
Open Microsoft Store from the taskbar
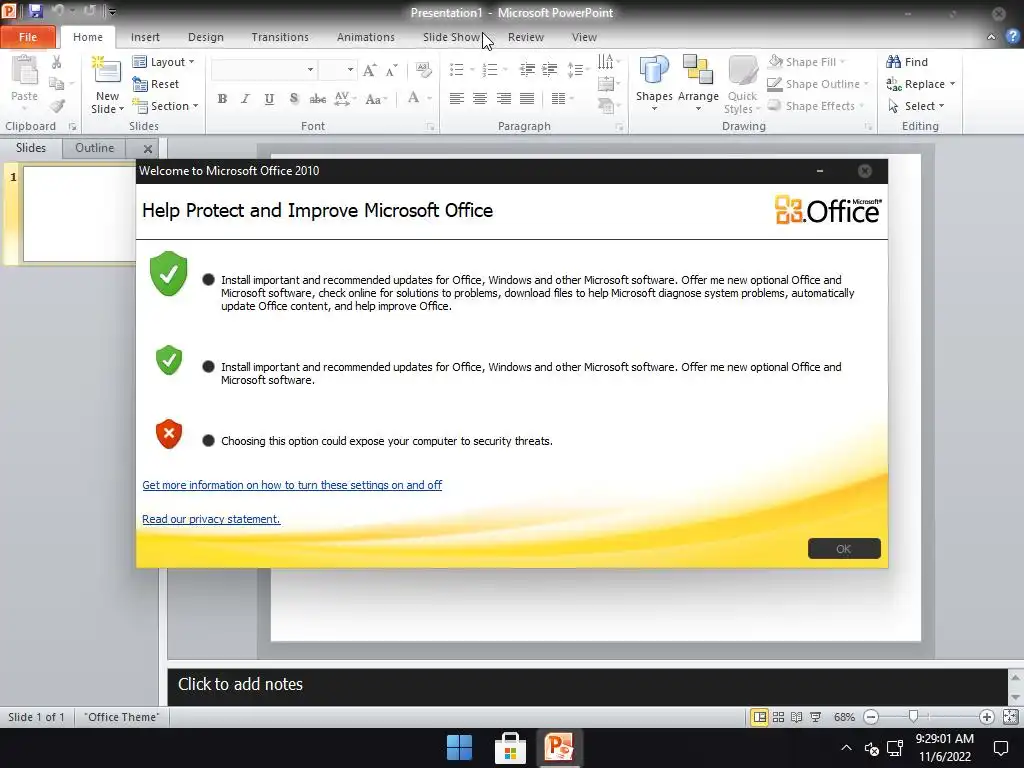pyautogui.click(x=510, y=748)
